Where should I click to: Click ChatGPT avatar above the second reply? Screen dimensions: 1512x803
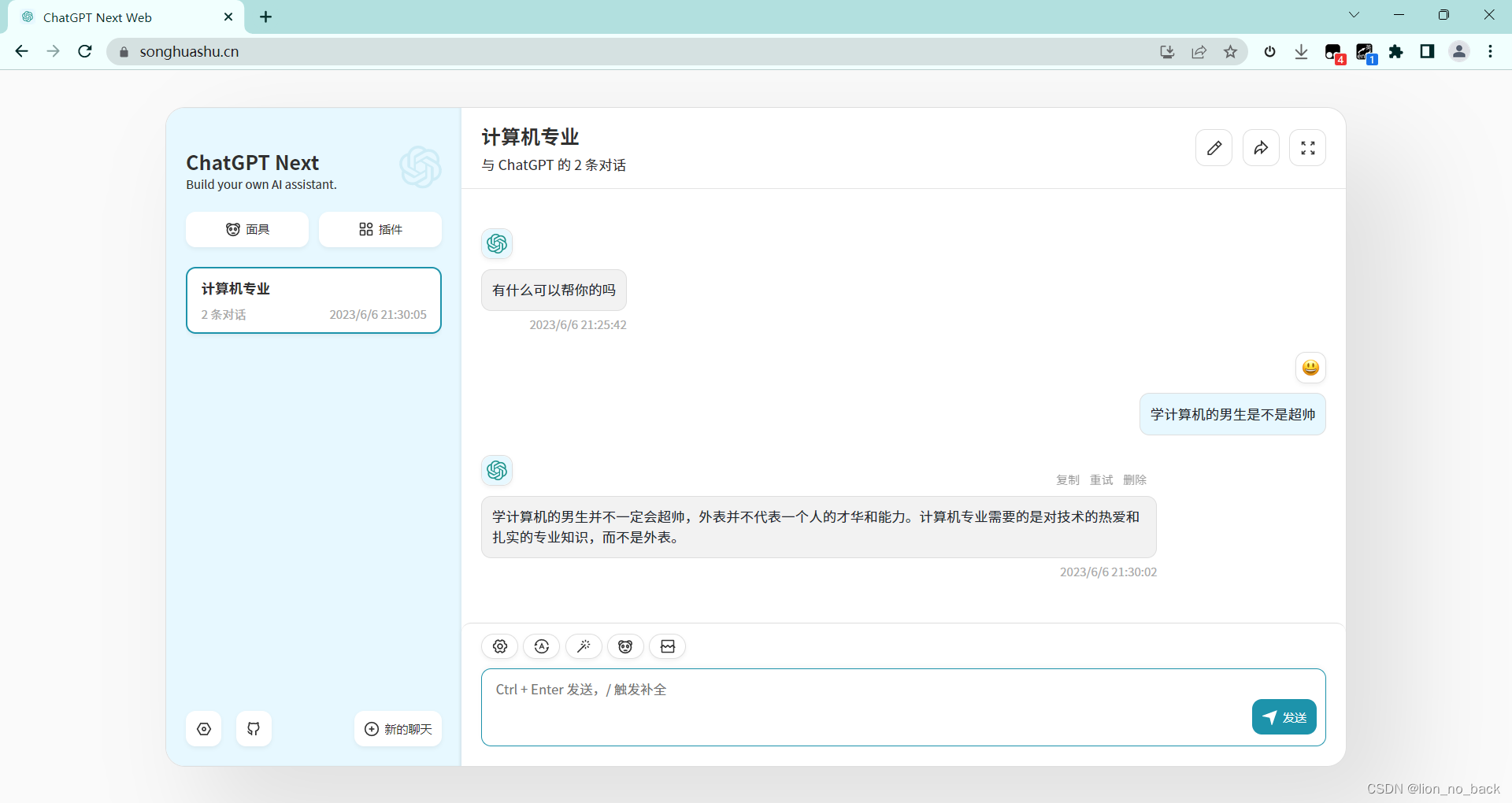(x=497, y=471)
